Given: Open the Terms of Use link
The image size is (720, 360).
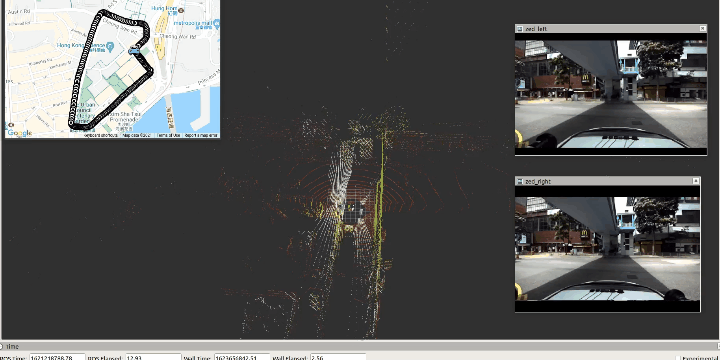Looking at the screenshot, I should coord(169,135).
